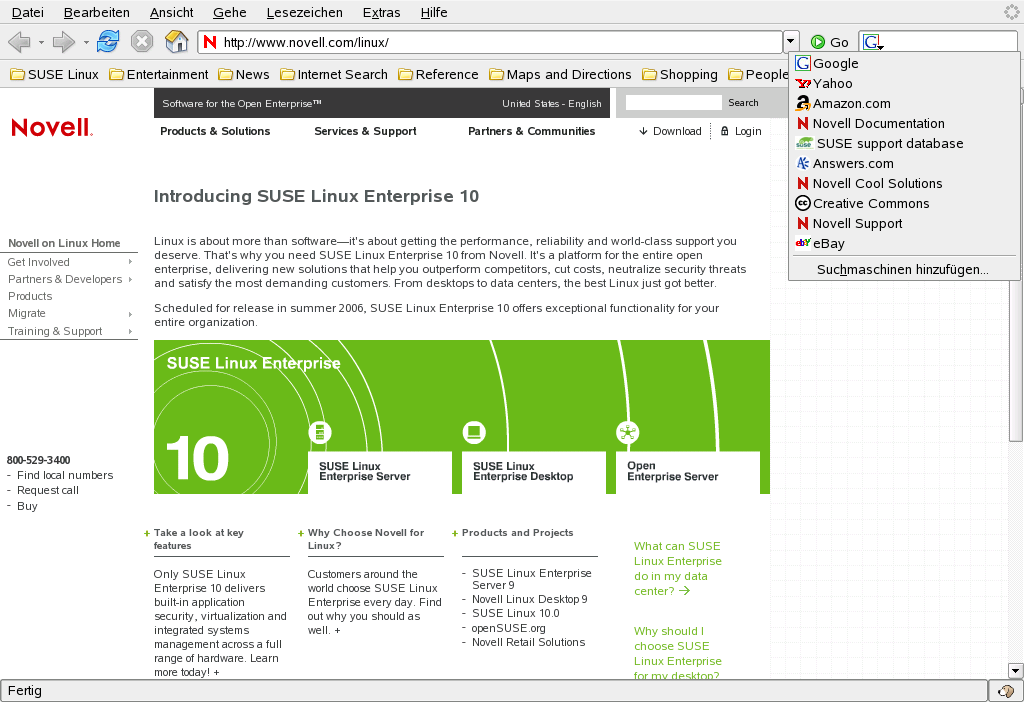Screen dimensions: 1024x702
Task: Expand Get Involved sidebar item
Action: [x=69, y=262]
